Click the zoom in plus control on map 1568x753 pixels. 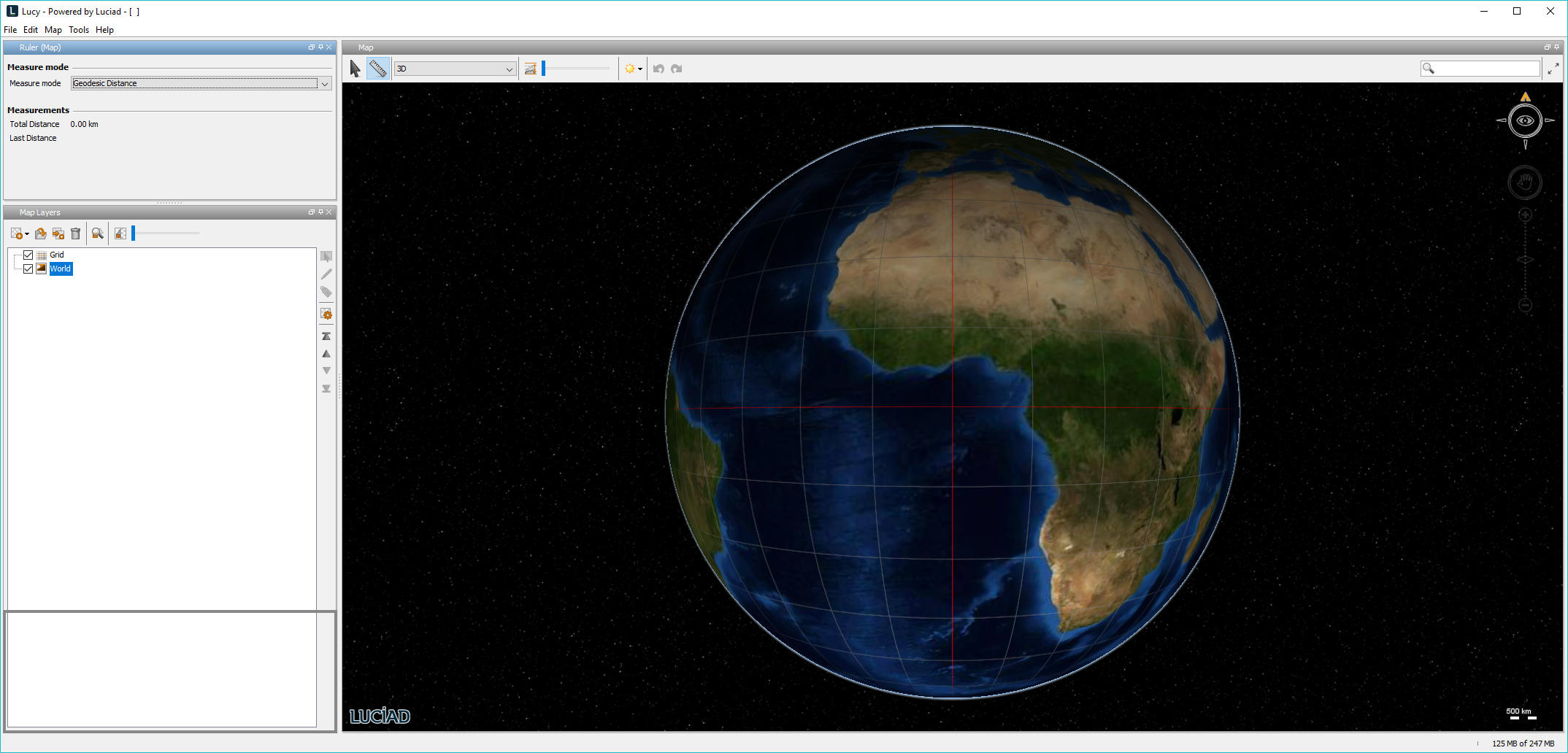click(1526, 215)
